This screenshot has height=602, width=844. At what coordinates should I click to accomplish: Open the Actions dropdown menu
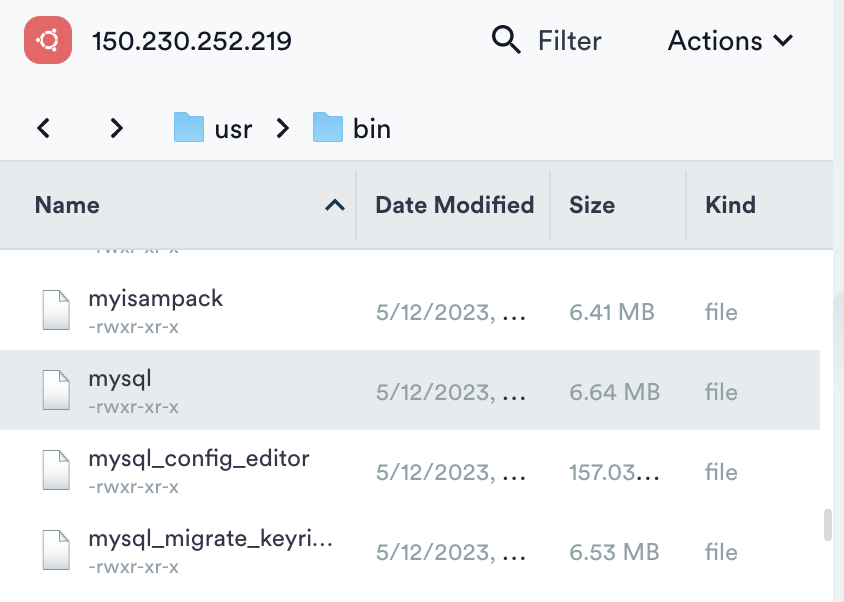tap(730, 40)
